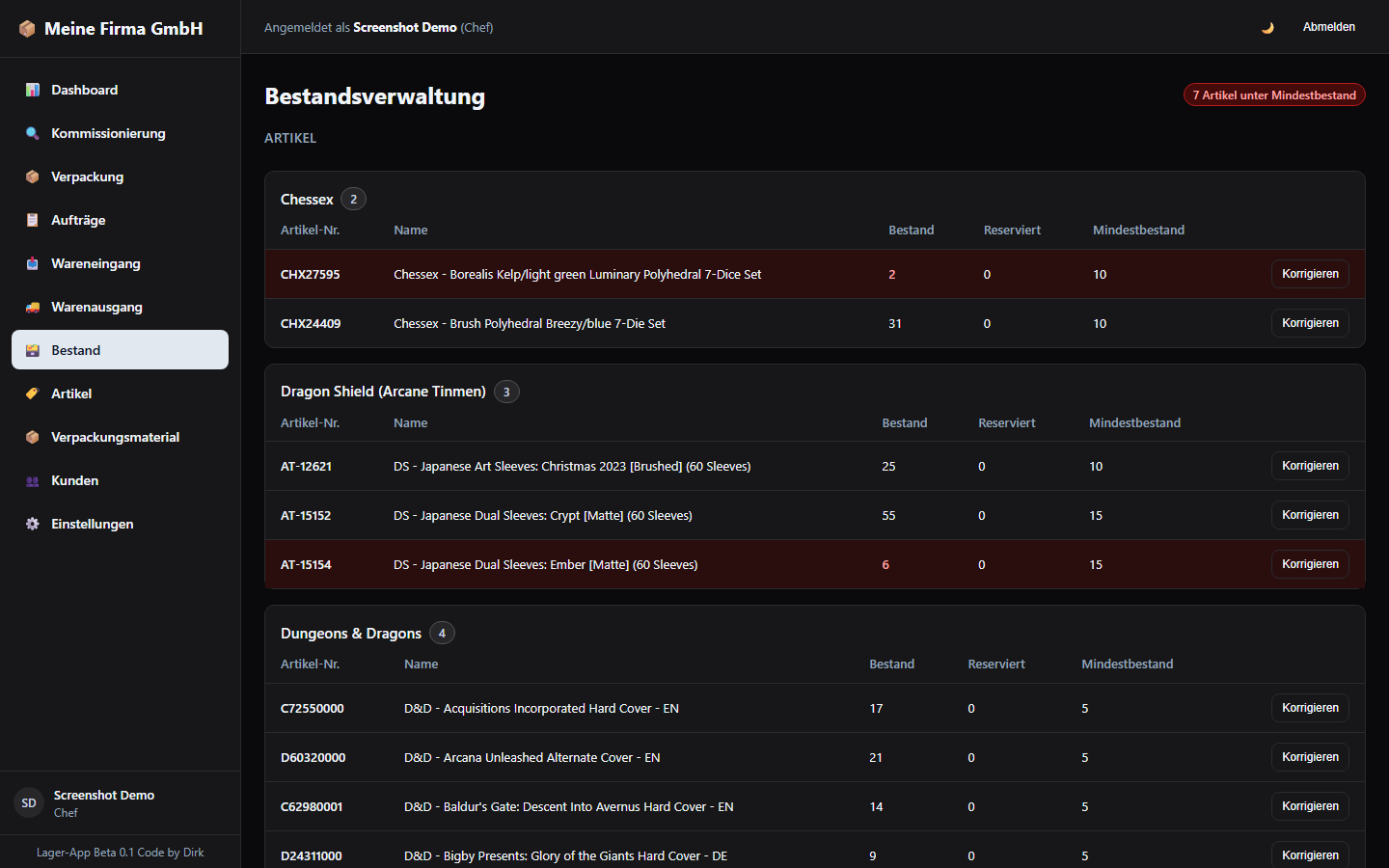Click the Meine Firma package logo icon
The image size is (1389, 868).
[27, 29]
